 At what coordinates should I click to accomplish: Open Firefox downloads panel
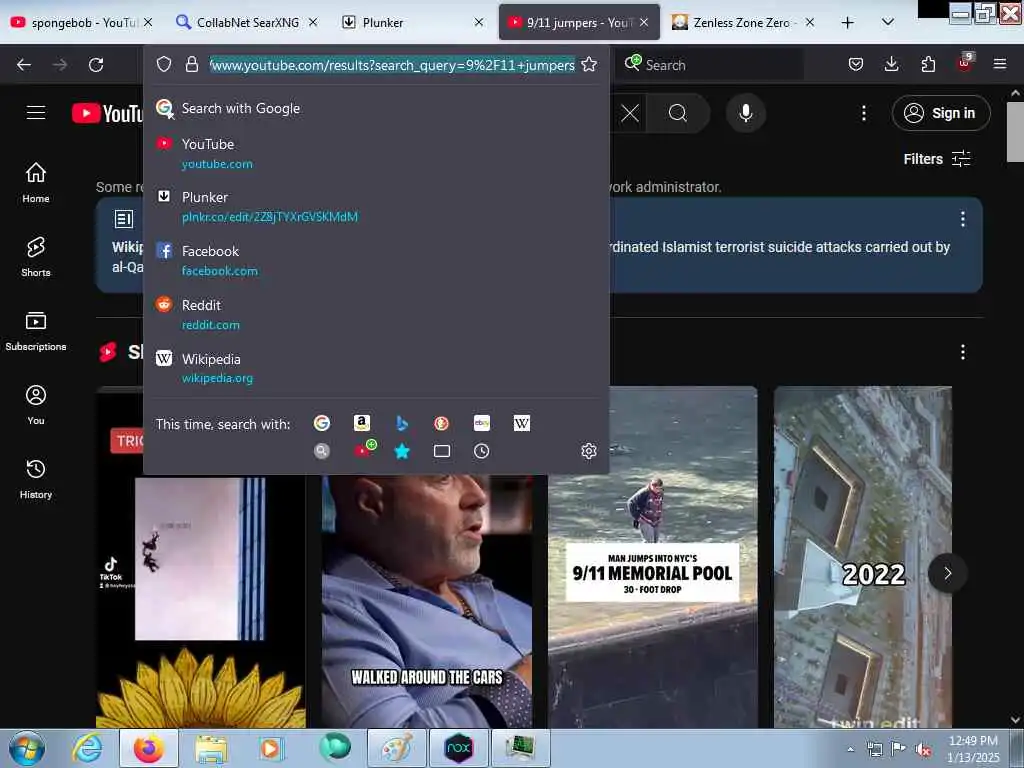tap(891, 64)
